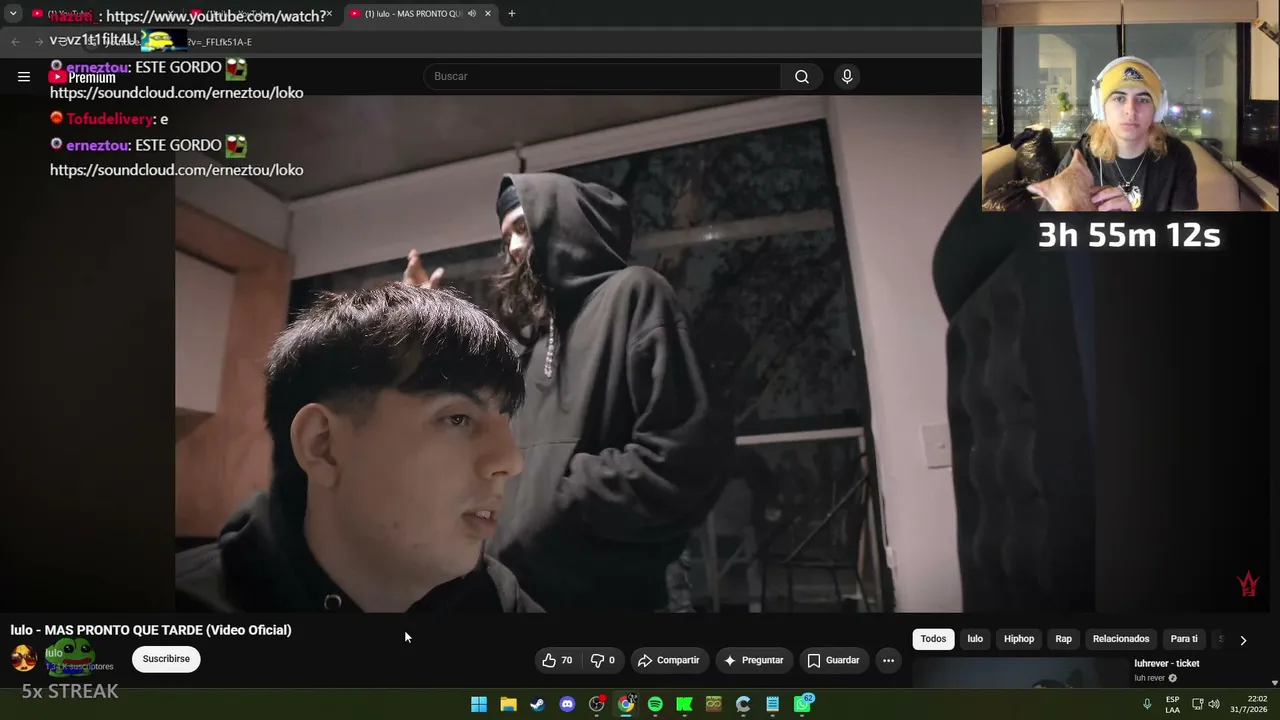Open the Kick app from the taskbar
1280x720 pixels.
click(x=684, y=704)
